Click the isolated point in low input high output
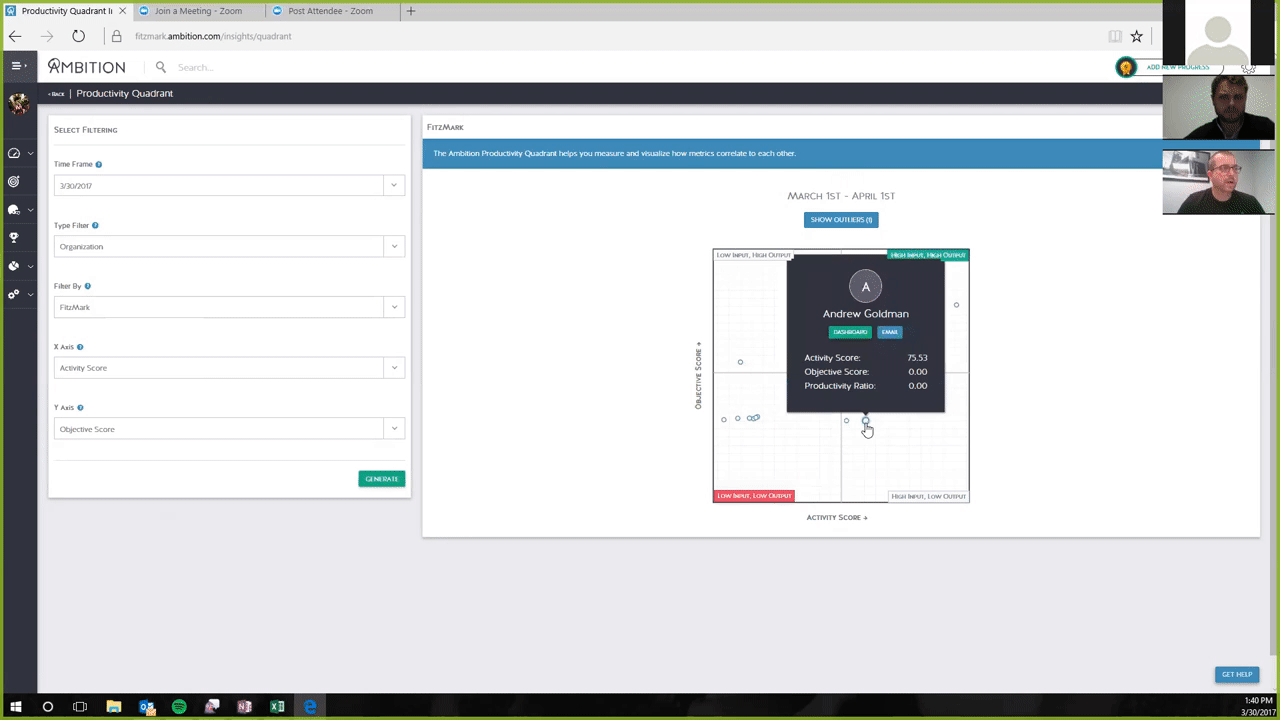The width and height of the screenshot is (1280, 720). [x=740, y=362]
